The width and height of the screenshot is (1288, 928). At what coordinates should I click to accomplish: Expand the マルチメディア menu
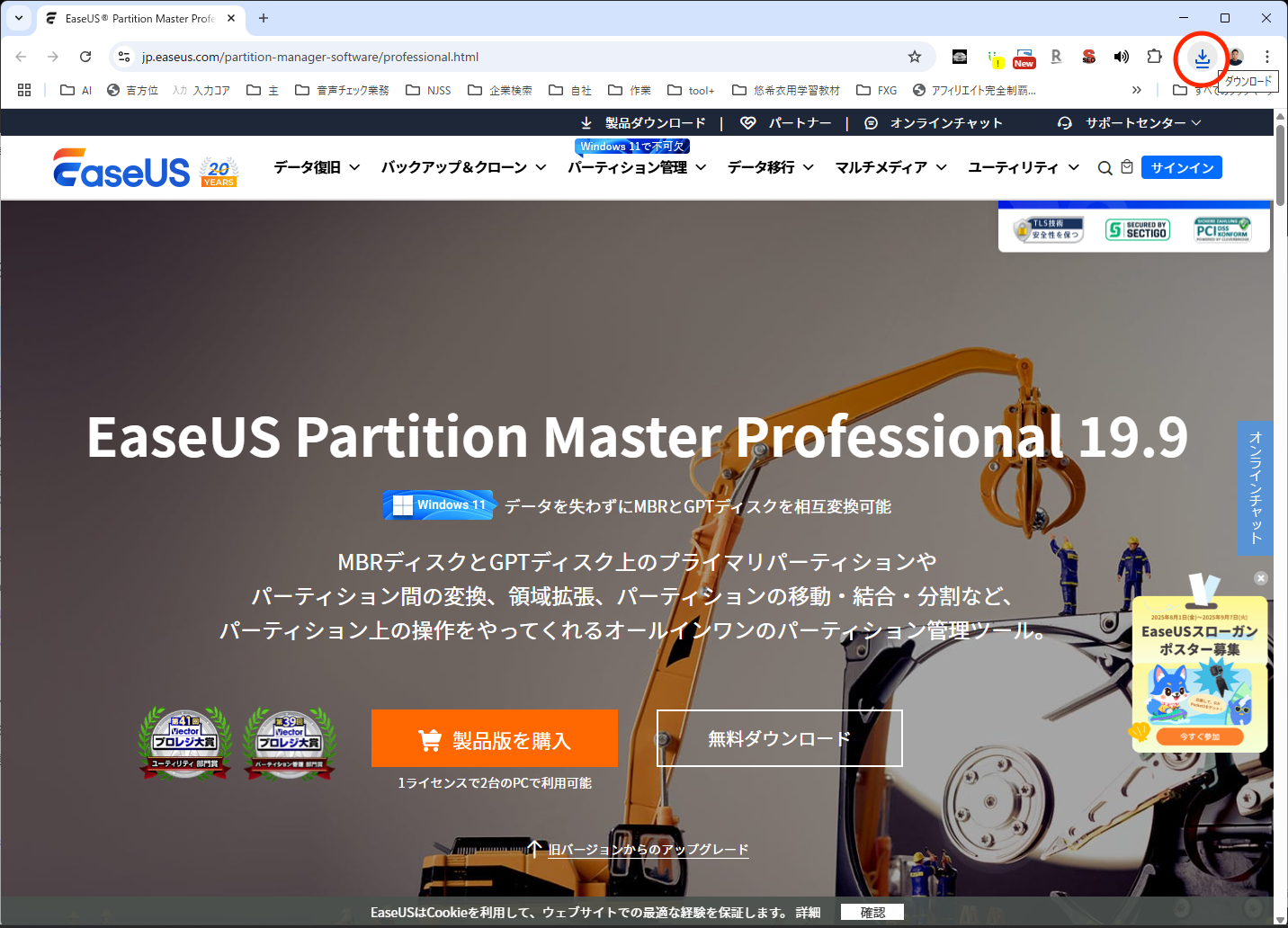(x=890, y=167)
